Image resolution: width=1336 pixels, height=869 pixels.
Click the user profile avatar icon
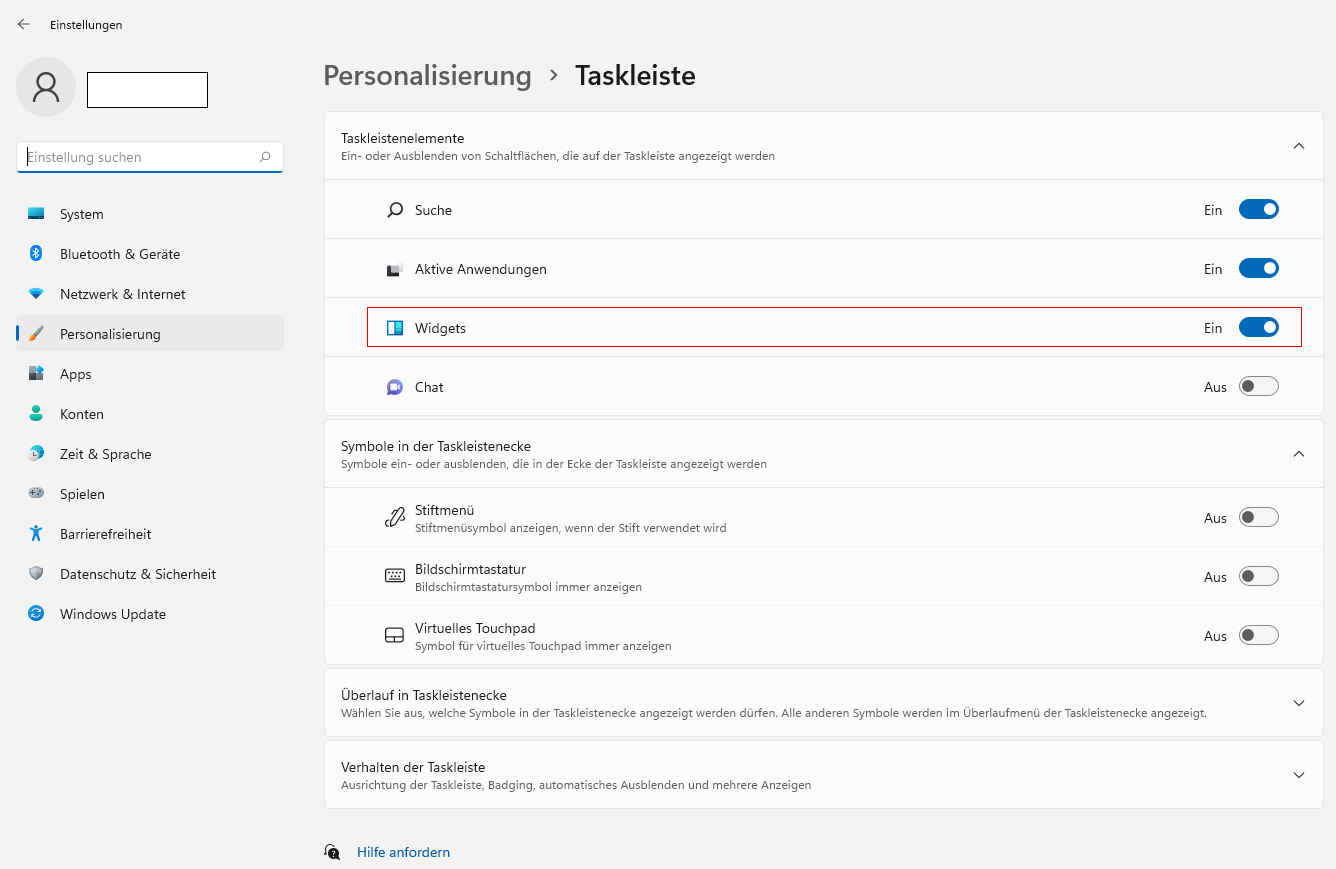[x=46, y=88]
